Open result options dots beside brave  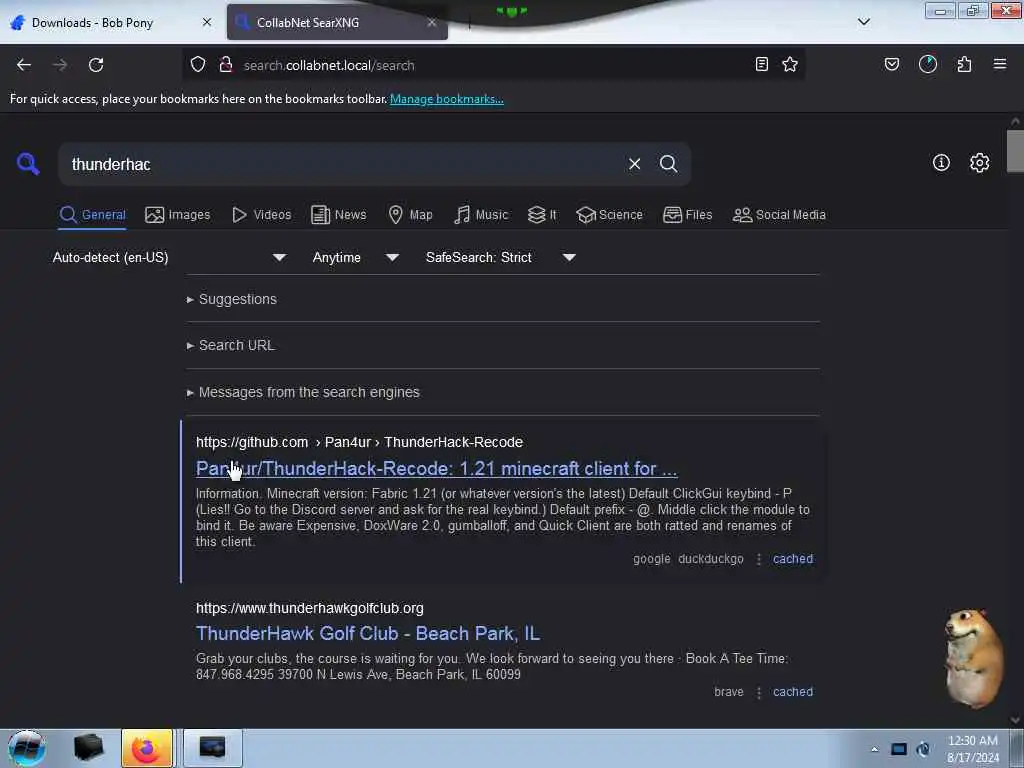758,693
